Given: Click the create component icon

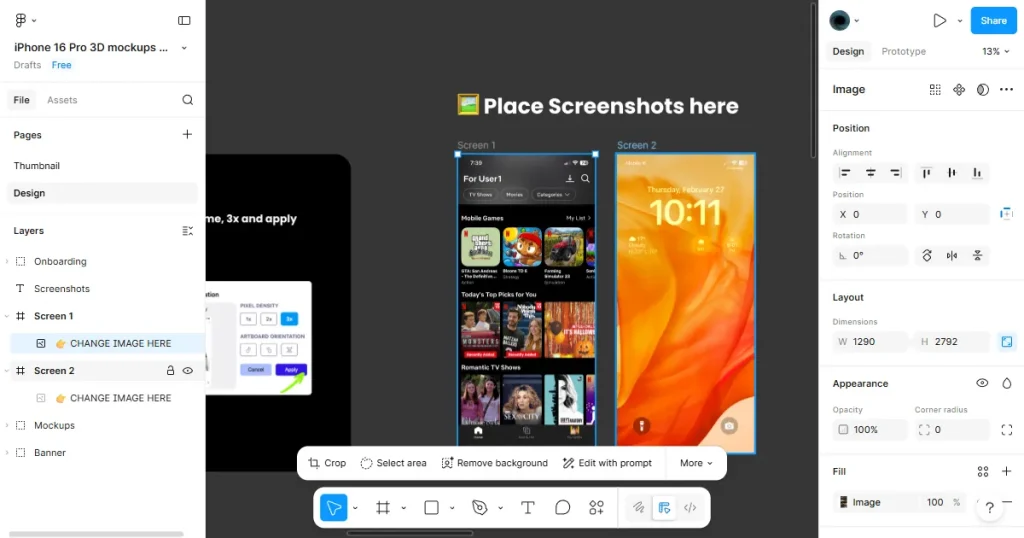Looking at the screenshot, I should click(959, 89).
